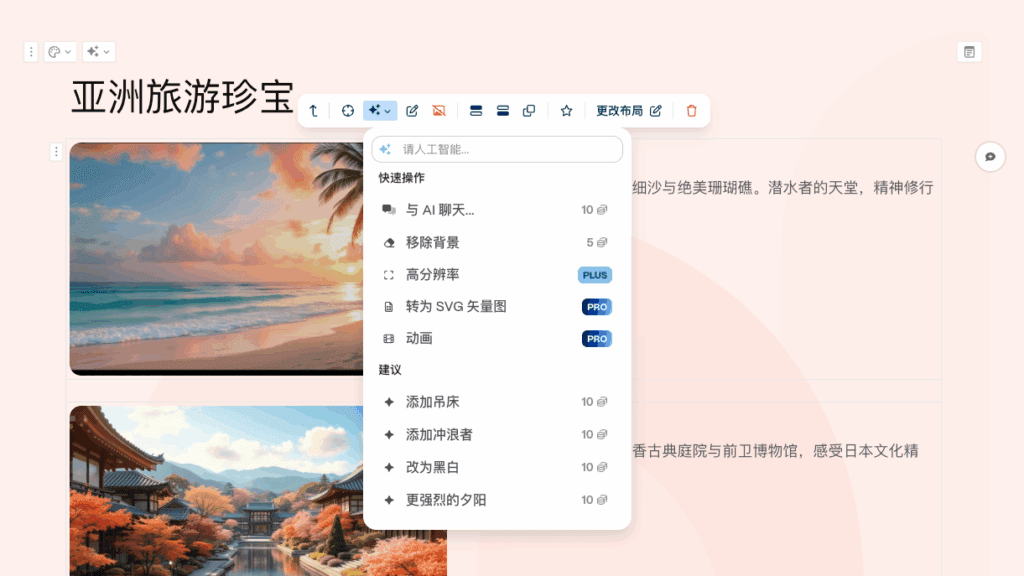This screenshot has width=1024, height=576.
Task: Select the beach sunset image
Action: pyautogui.click(x=216, y=259)
